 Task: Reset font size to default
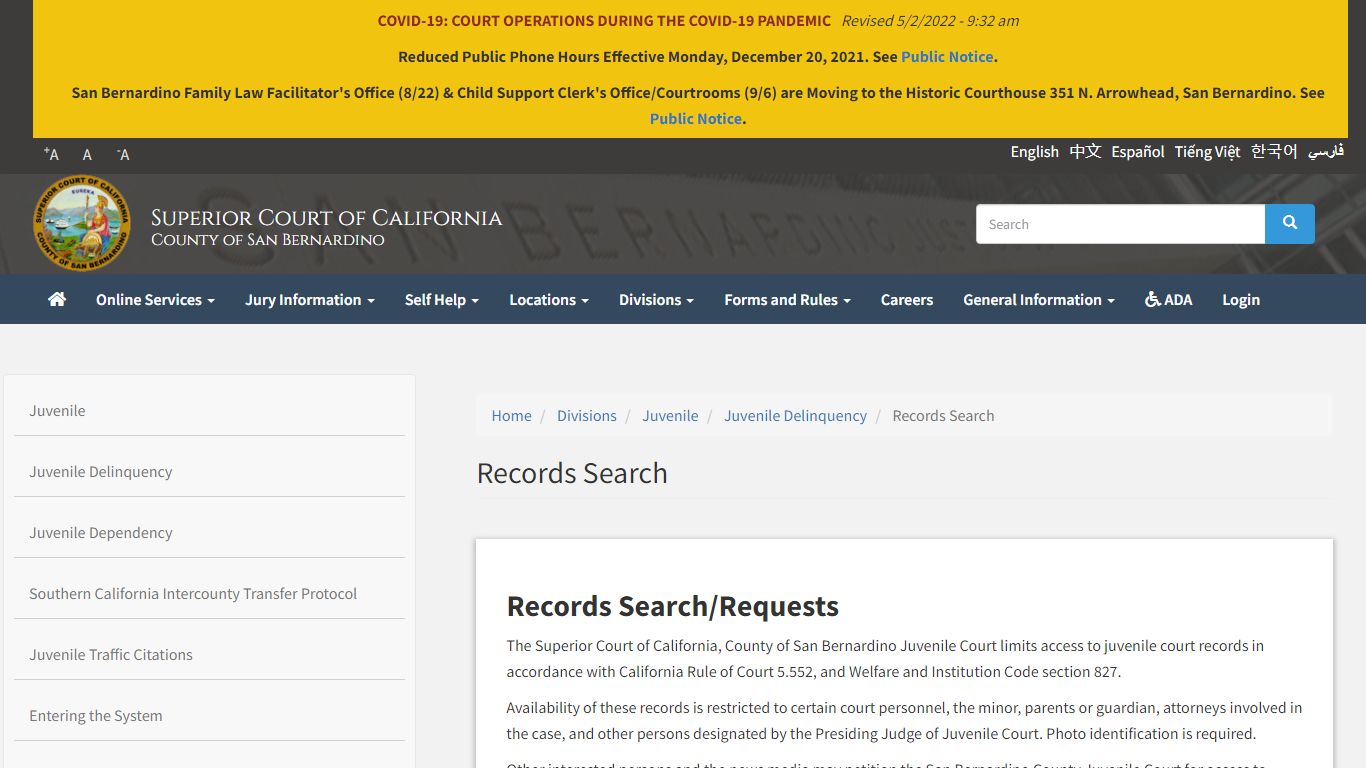pos(87,154)
